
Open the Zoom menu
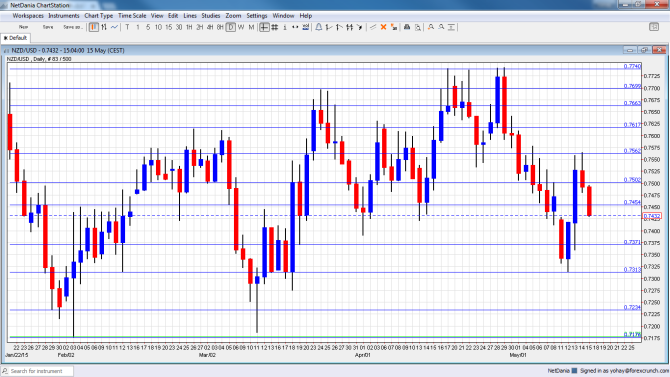pos(233,16)
